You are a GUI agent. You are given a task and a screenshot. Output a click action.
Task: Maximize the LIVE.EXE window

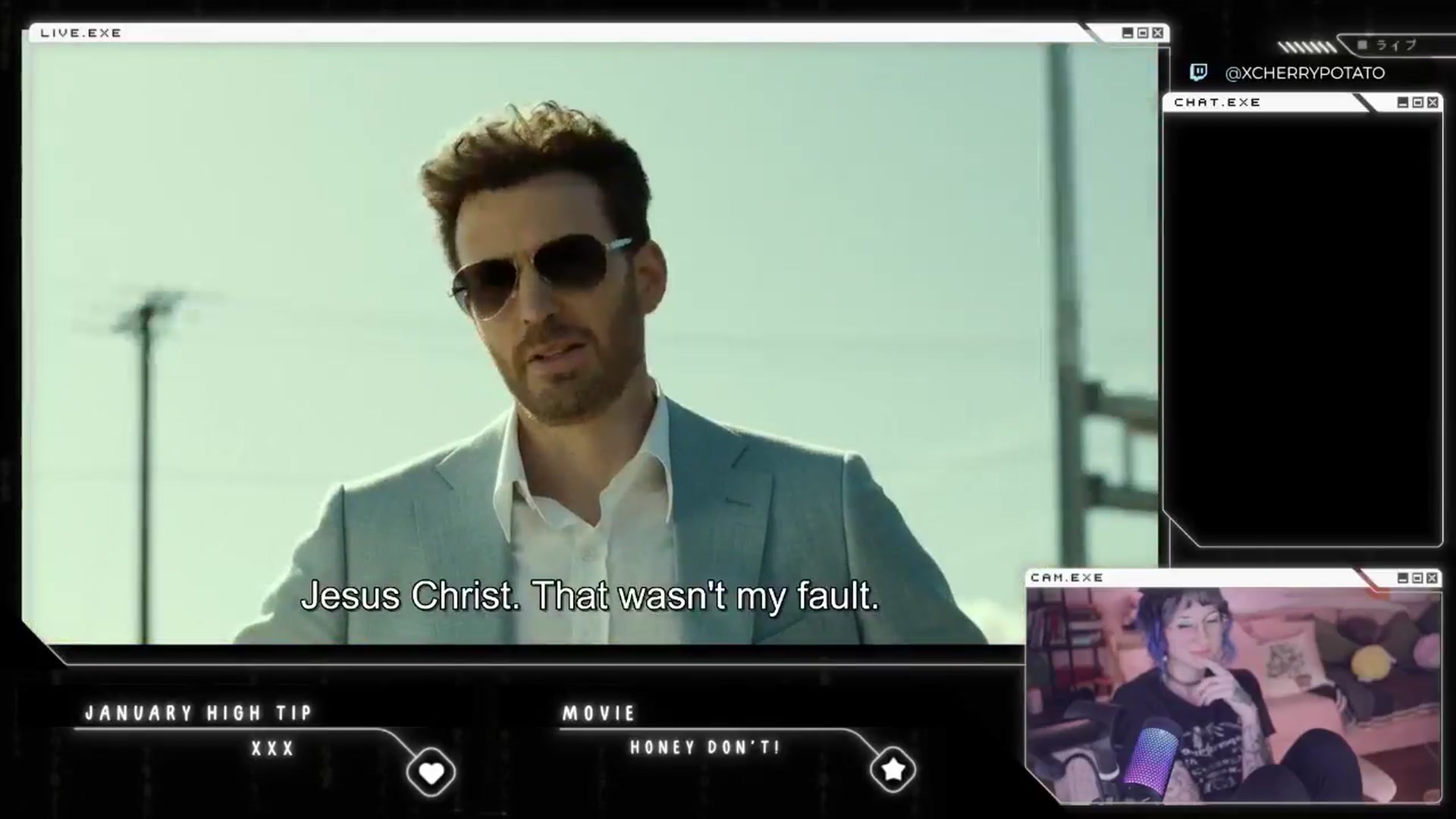pos(1143,33)
